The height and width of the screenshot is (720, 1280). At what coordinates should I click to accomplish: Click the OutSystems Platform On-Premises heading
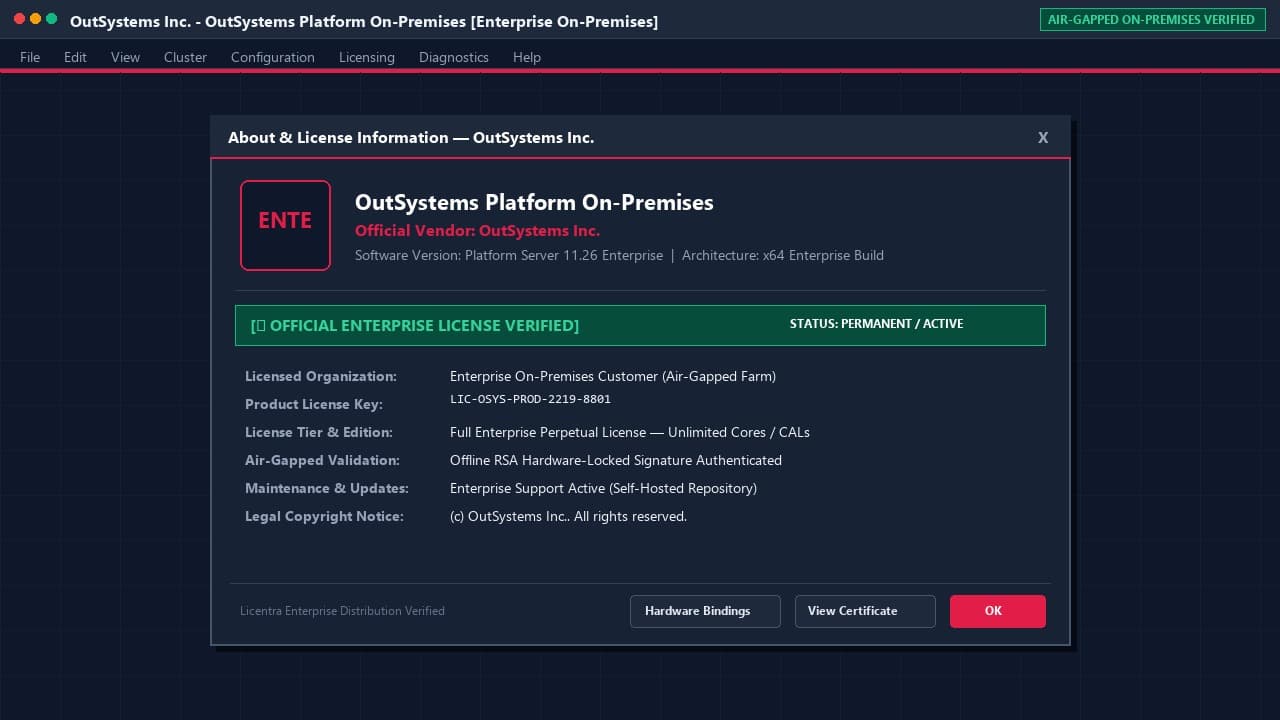click(x=534, y=202)
